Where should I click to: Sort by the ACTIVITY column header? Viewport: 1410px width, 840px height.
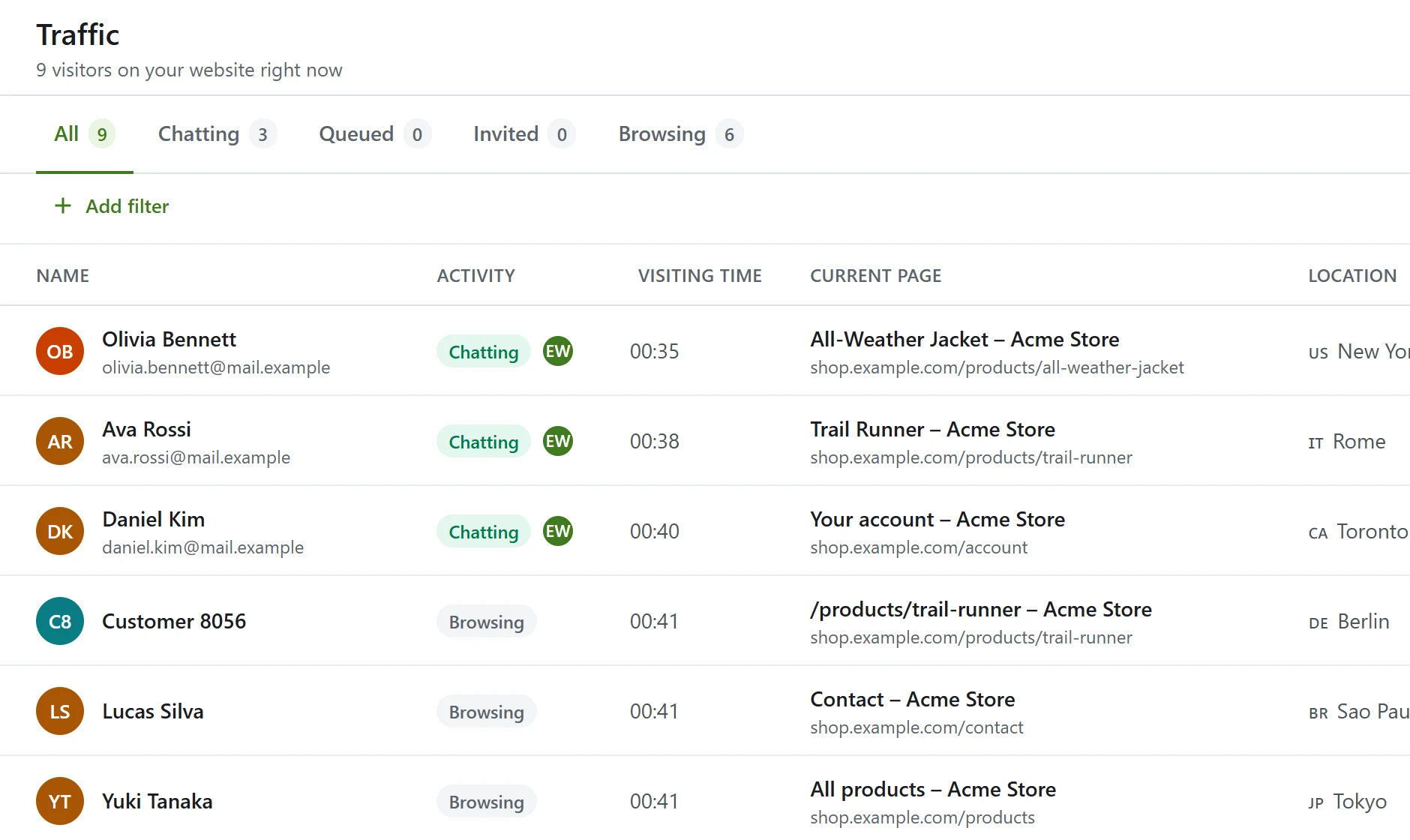pyautogui.click(x=476, y=276)
